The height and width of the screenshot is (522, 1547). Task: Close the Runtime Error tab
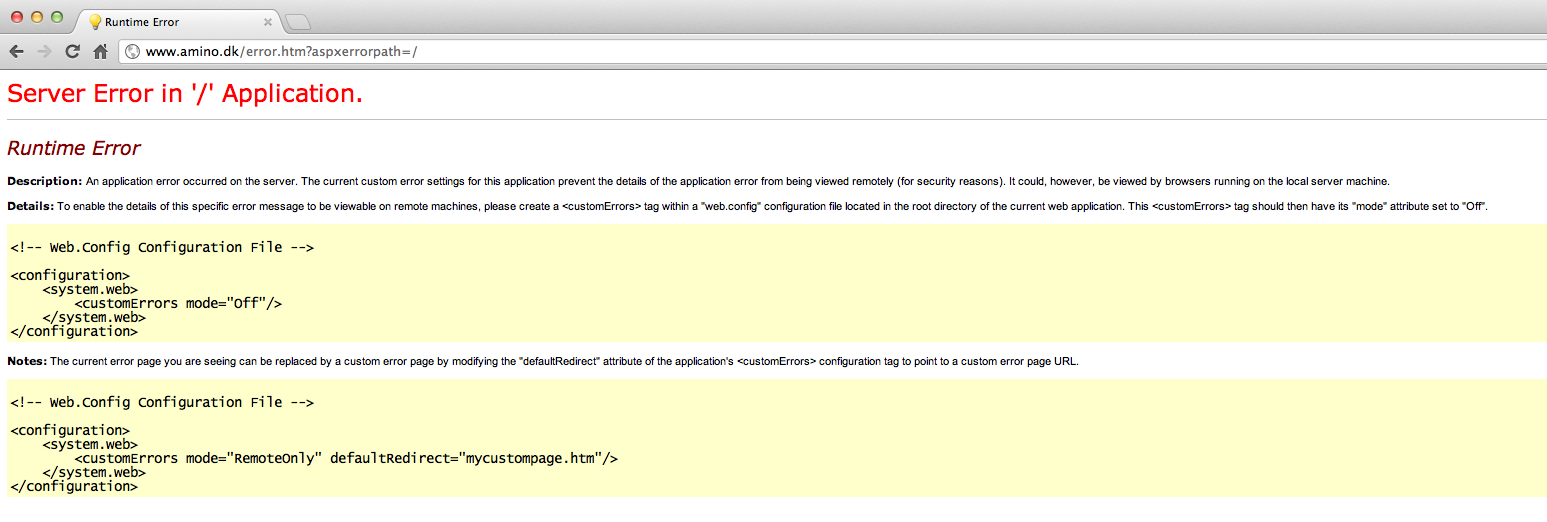tap(268, 21)
